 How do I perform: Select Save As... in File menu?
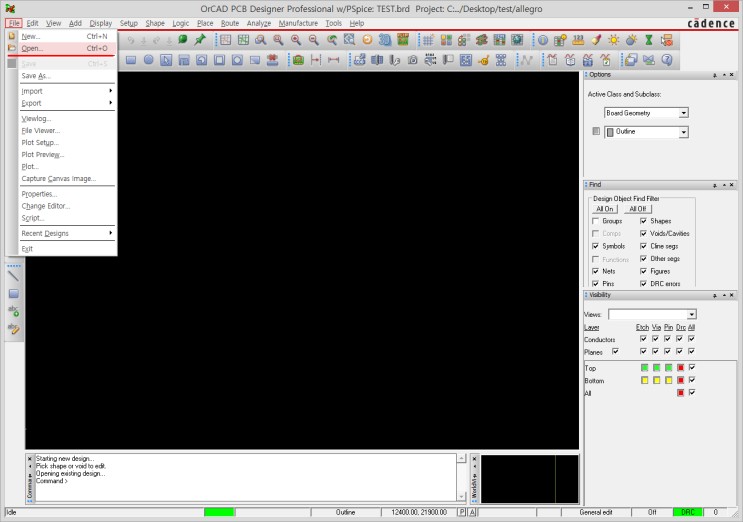click(62, 76)
